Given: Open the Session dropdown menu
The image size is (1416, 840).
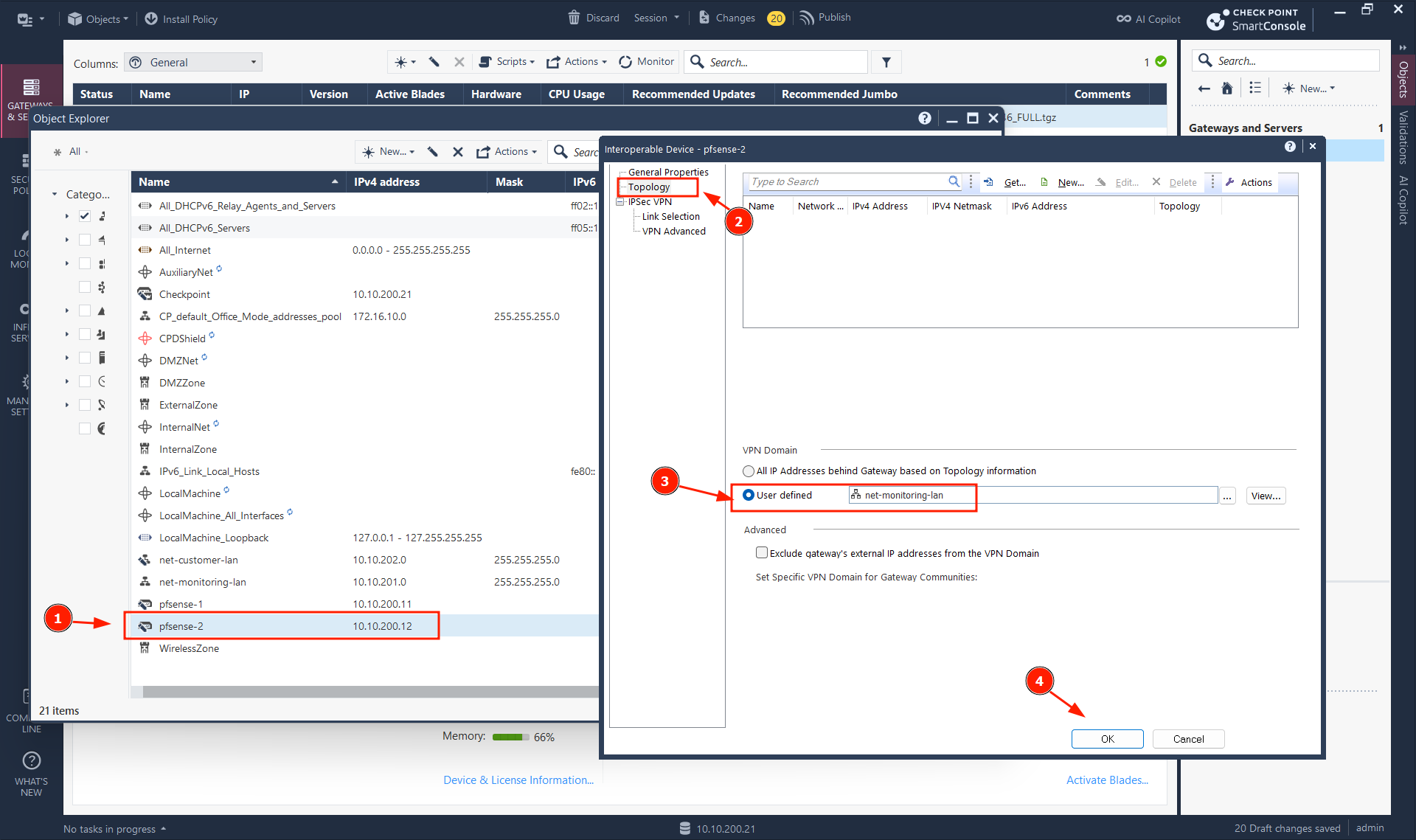Looking at the screenshot, I should pos(656,18).
